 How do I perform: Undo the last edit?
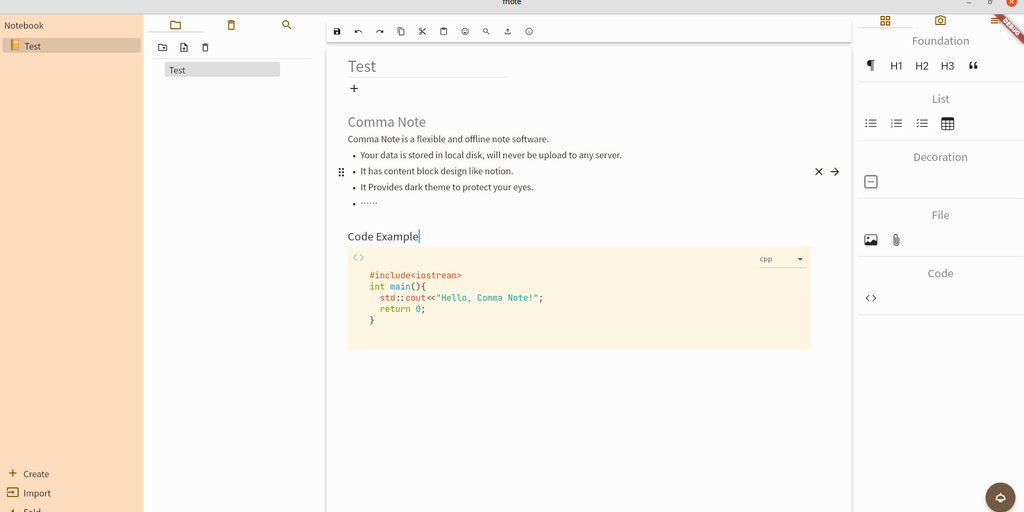pyautogui.click(x=358, y=32)
